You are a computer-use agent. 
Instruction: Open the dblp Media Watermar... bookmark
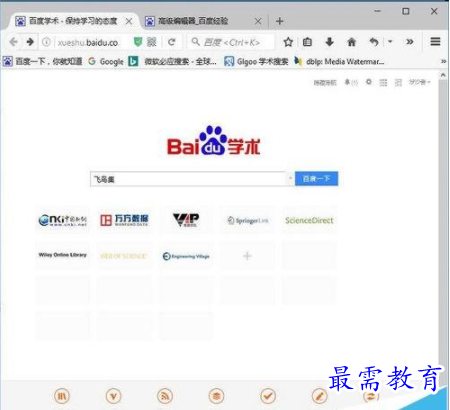click(x=339, y=61)
